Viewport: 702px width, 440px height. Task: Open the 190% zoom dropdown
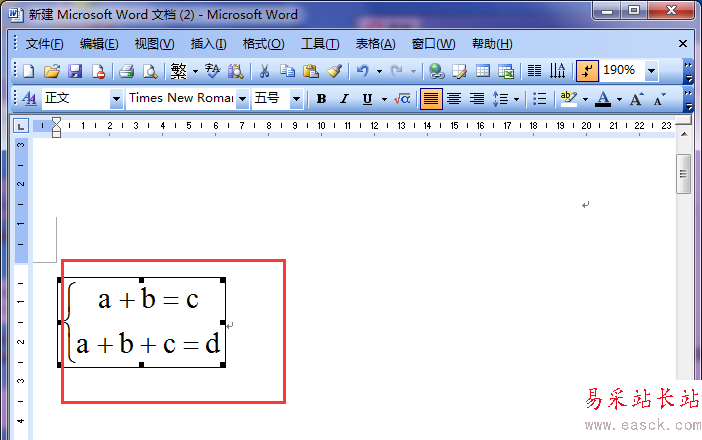click(x=651, y=71)
